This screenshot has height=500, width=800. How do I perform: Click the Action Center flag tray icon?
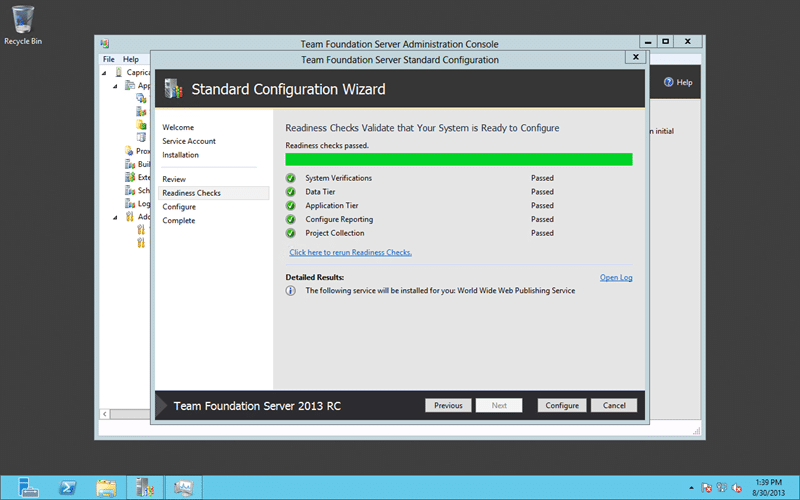click(x=706, y=488)
